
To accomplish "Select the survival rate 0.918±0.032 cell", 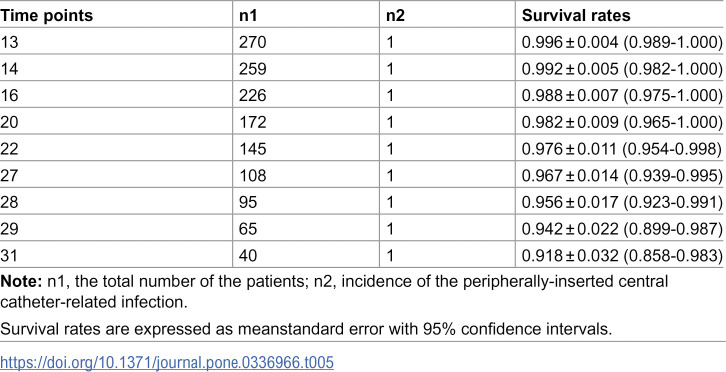I will 622,254.
